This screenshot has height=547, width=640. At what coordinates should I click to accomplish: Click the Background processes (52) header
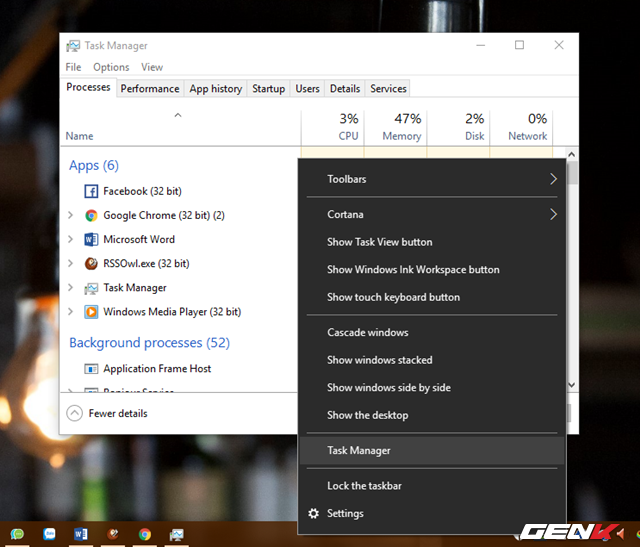[x=149, y=342]
